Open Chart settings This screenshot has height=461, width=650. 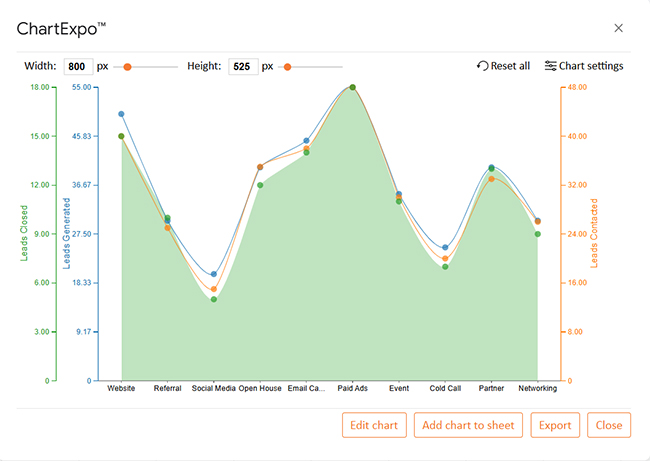pos(583,66)
